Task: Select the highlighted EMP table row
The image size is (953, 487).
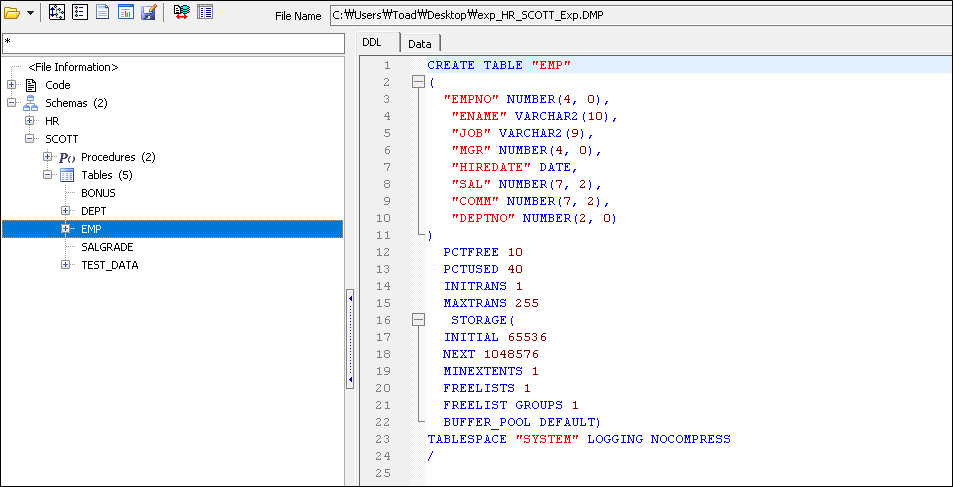Action: coord(173,229)
